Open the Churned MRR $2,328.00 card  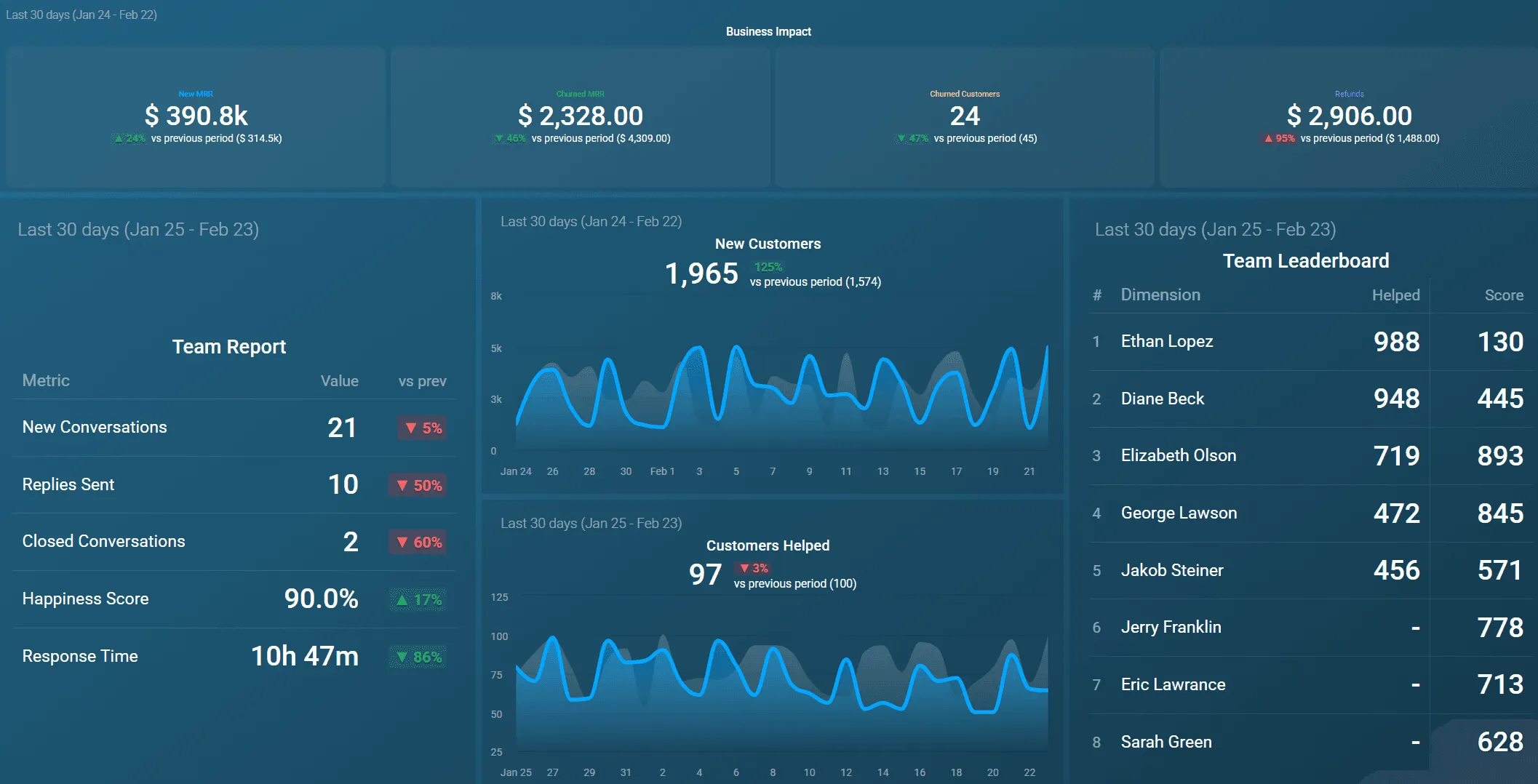581,117
